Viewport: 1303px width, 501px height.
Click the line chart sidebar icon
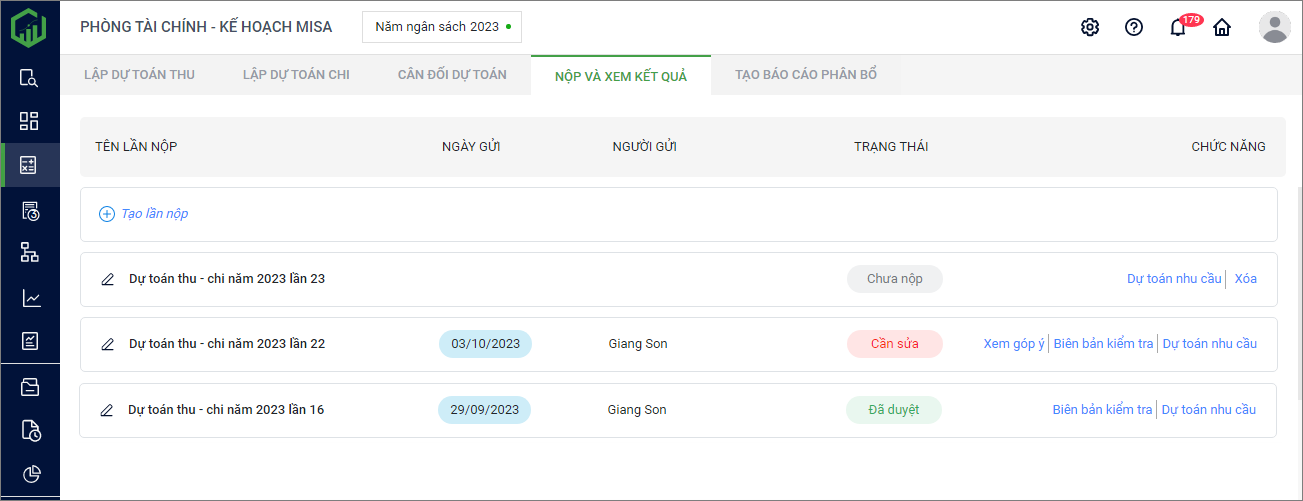[x=30, y=298]
